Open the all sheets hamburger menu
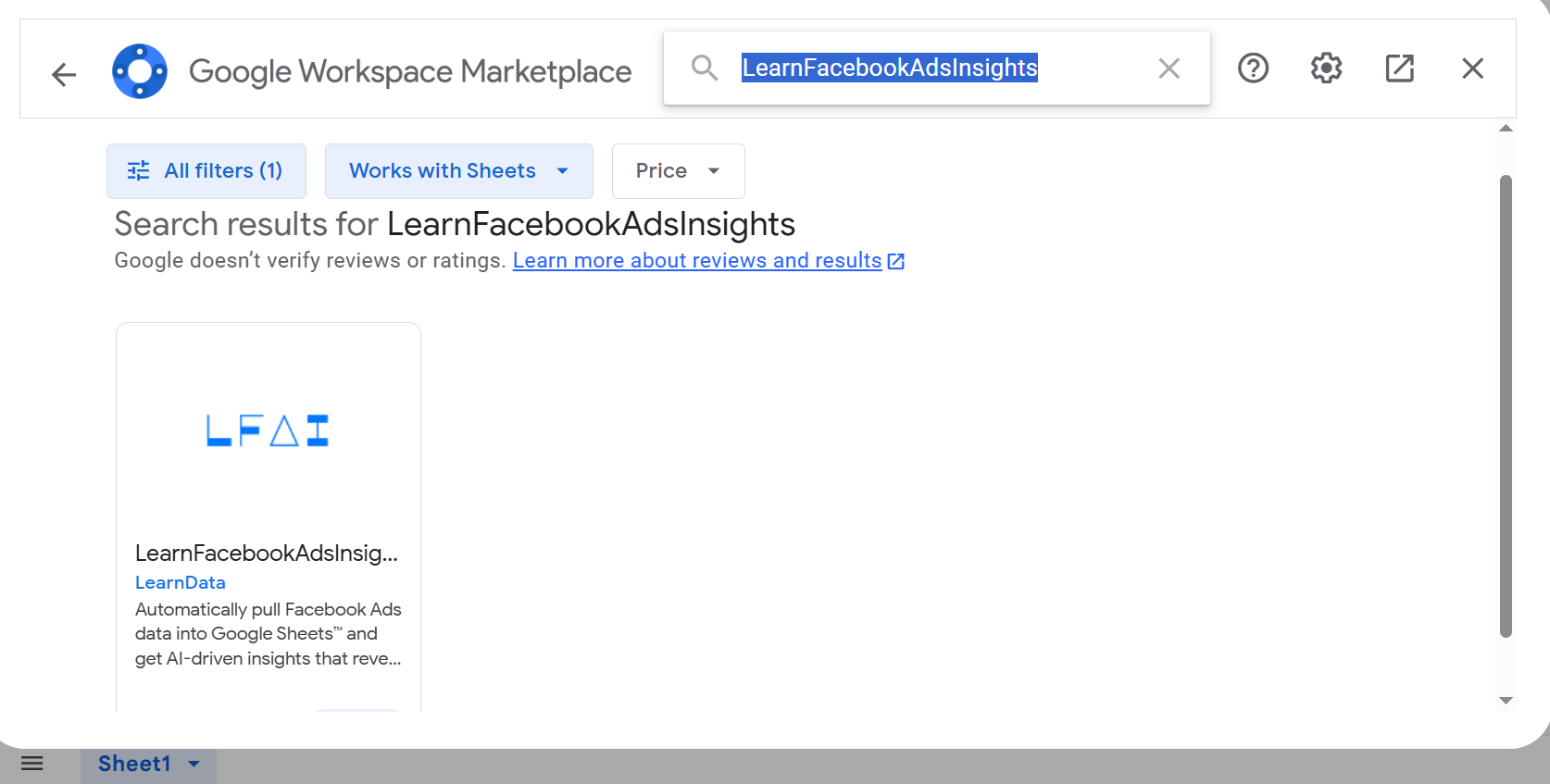 32,764
